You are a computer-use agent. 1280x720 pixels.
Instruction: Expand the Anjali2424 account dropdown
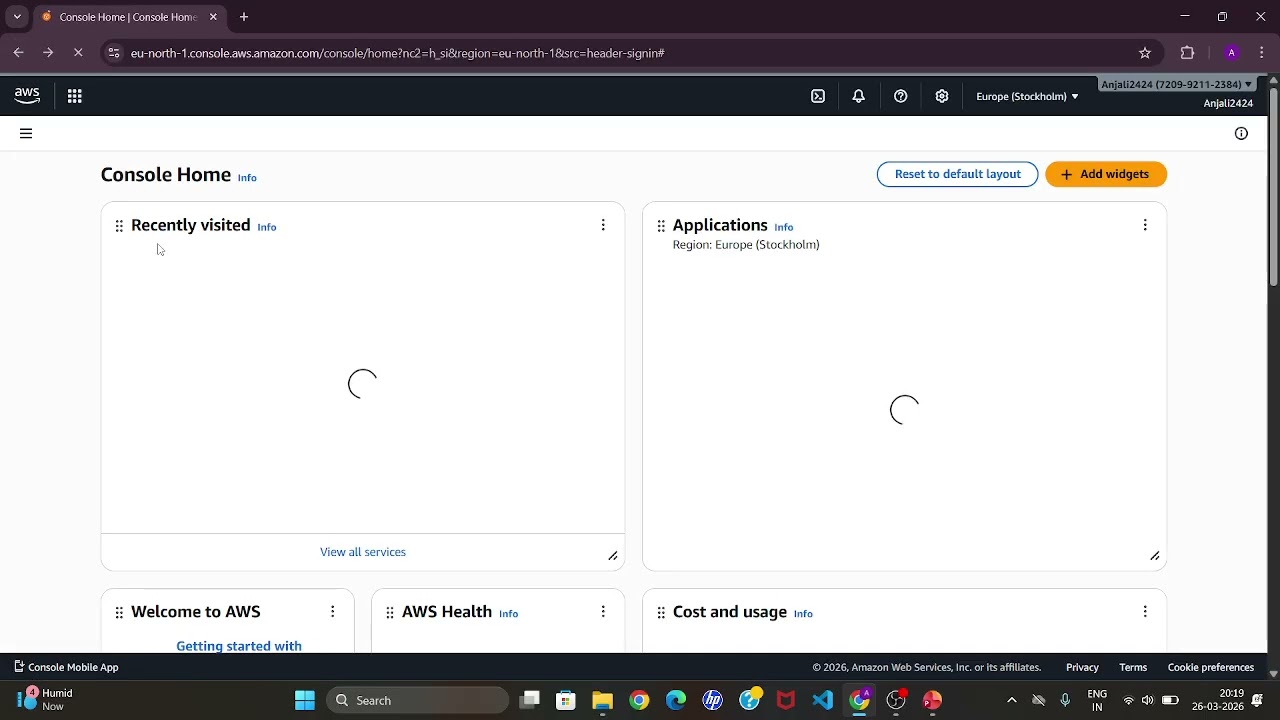click(1177, 84)
